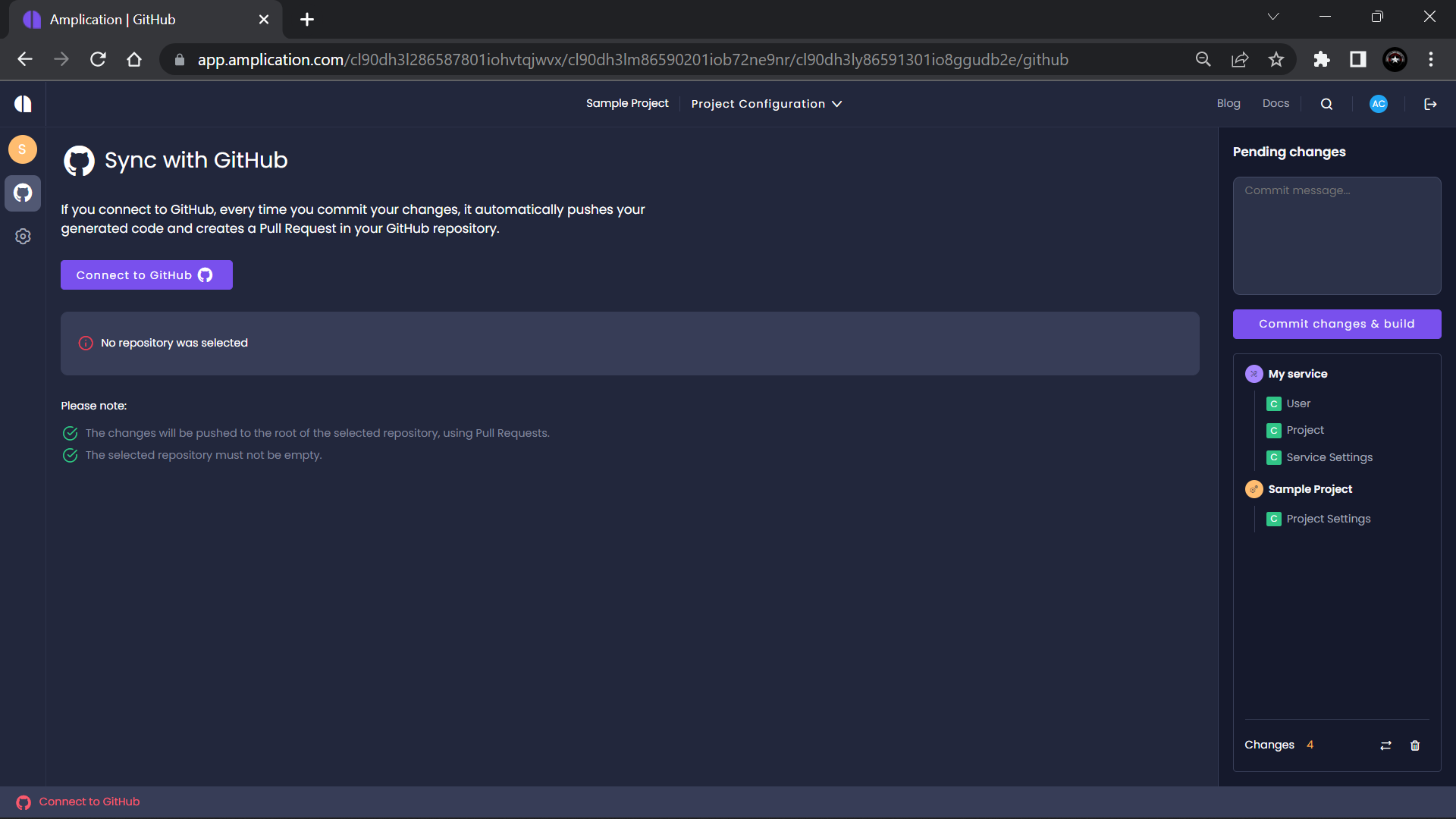Focus the Commit message text field
Image resolution: width=1456 pixels, height=819 pixels.
(1336, 235)
